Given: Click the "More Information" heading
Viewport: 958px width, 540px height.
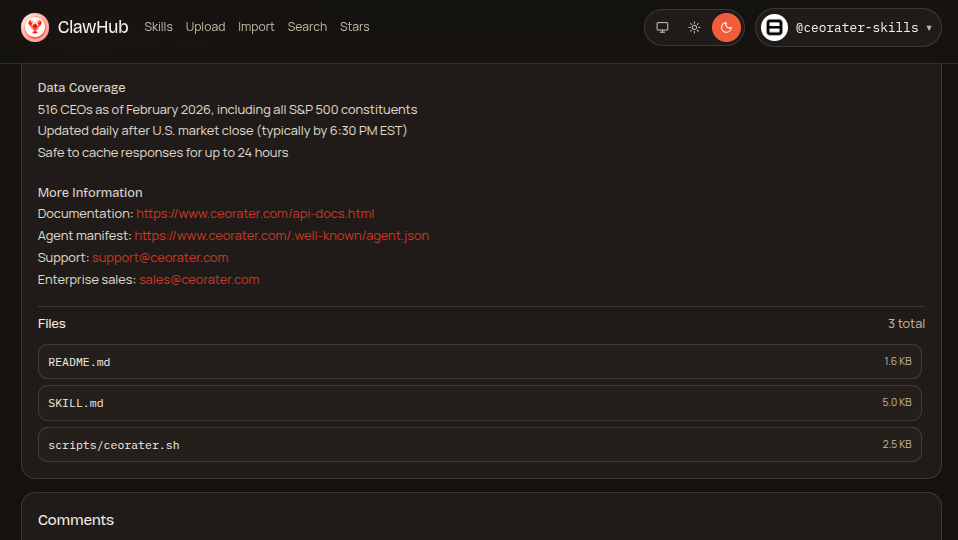Looking at the screenshot, I should (x=90, y=192).
